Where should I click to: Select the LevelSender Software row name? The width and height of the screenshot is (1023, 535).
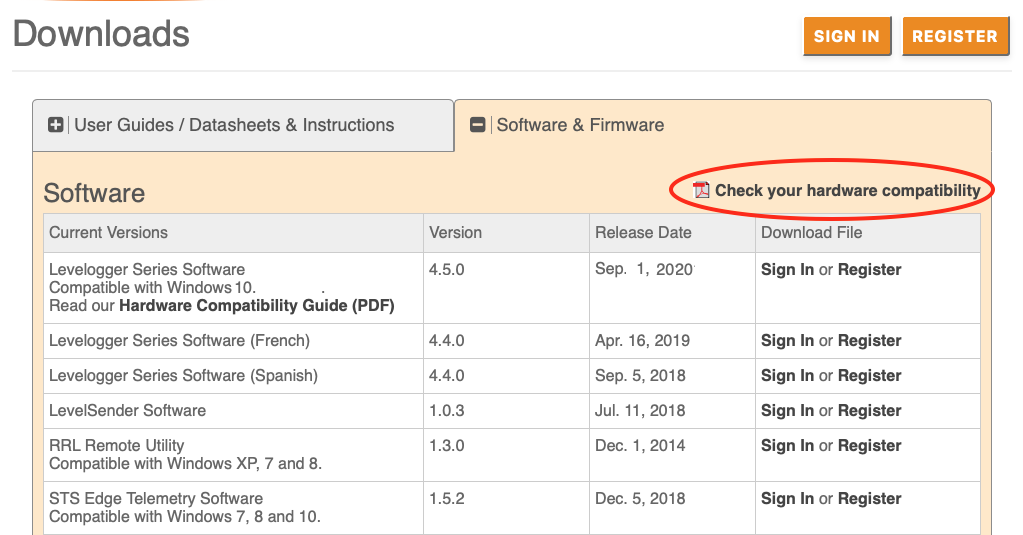pyautogui.click(x=127, y=410)
